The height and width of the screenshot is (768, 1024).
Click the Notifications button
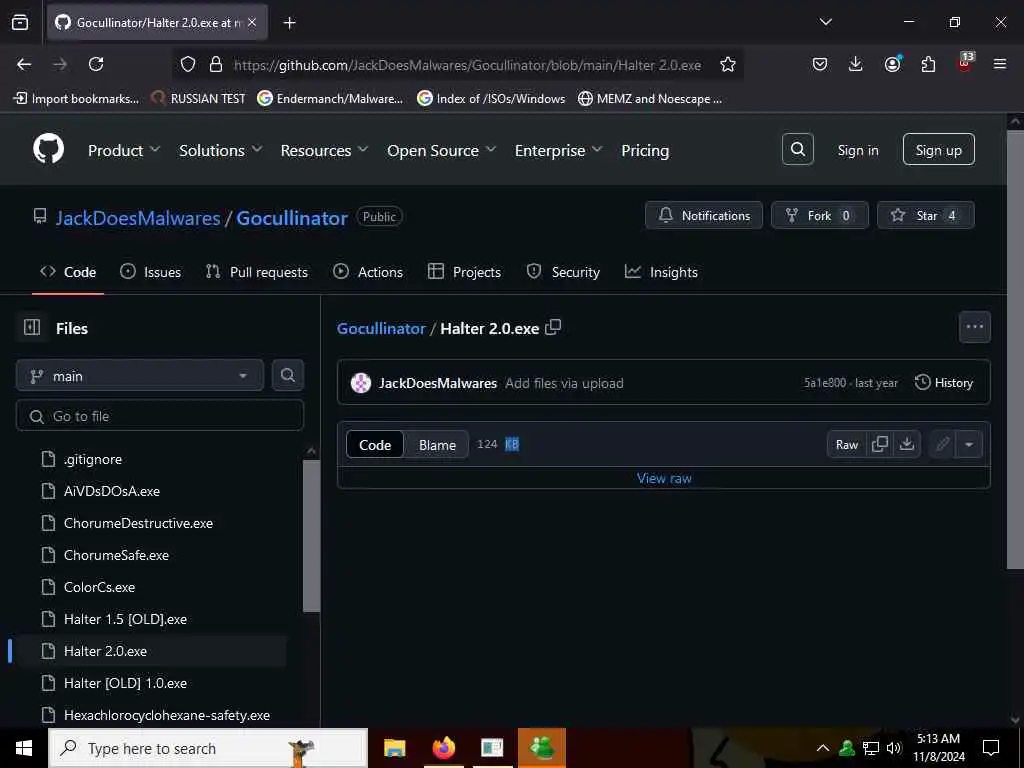click(703, 215)
